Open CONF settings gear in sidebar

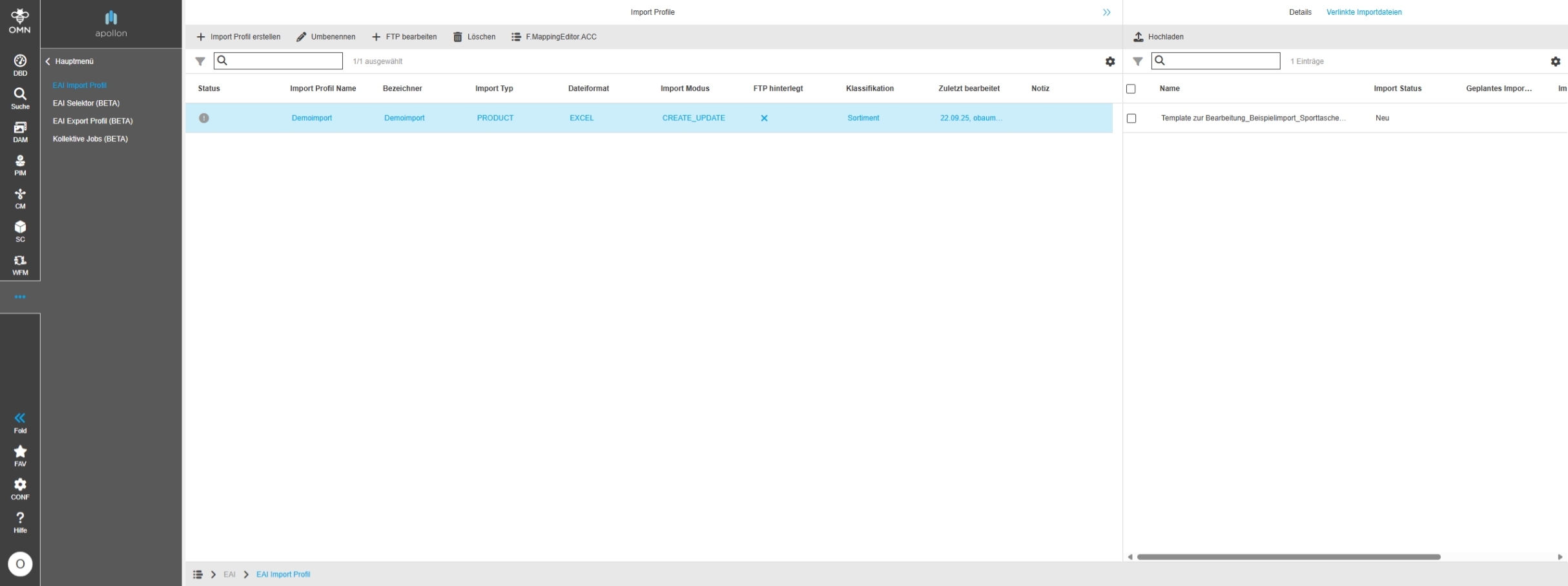click(20, 488)
